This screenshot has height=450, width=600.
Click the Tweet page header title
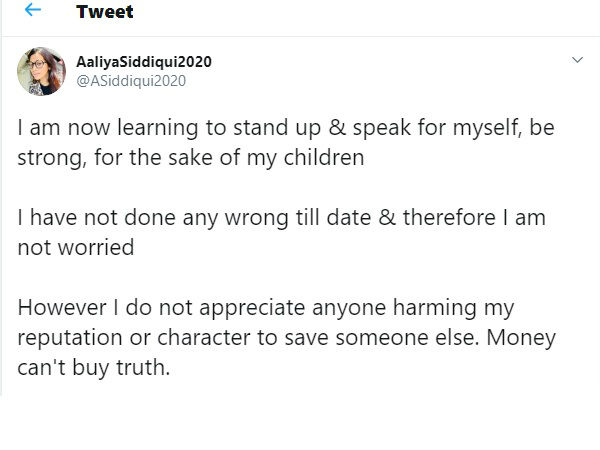click(x=104, y=11)
